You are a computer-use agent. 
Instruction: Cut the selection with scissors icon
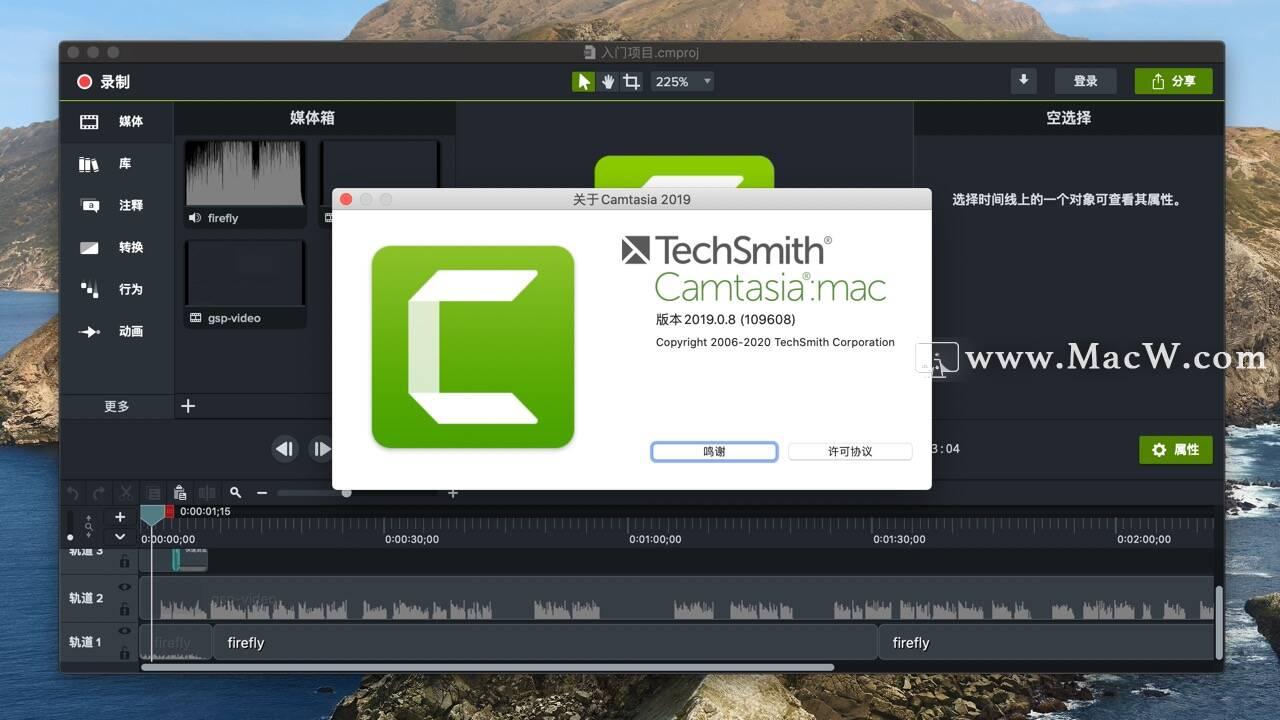(x=126, y=493)
